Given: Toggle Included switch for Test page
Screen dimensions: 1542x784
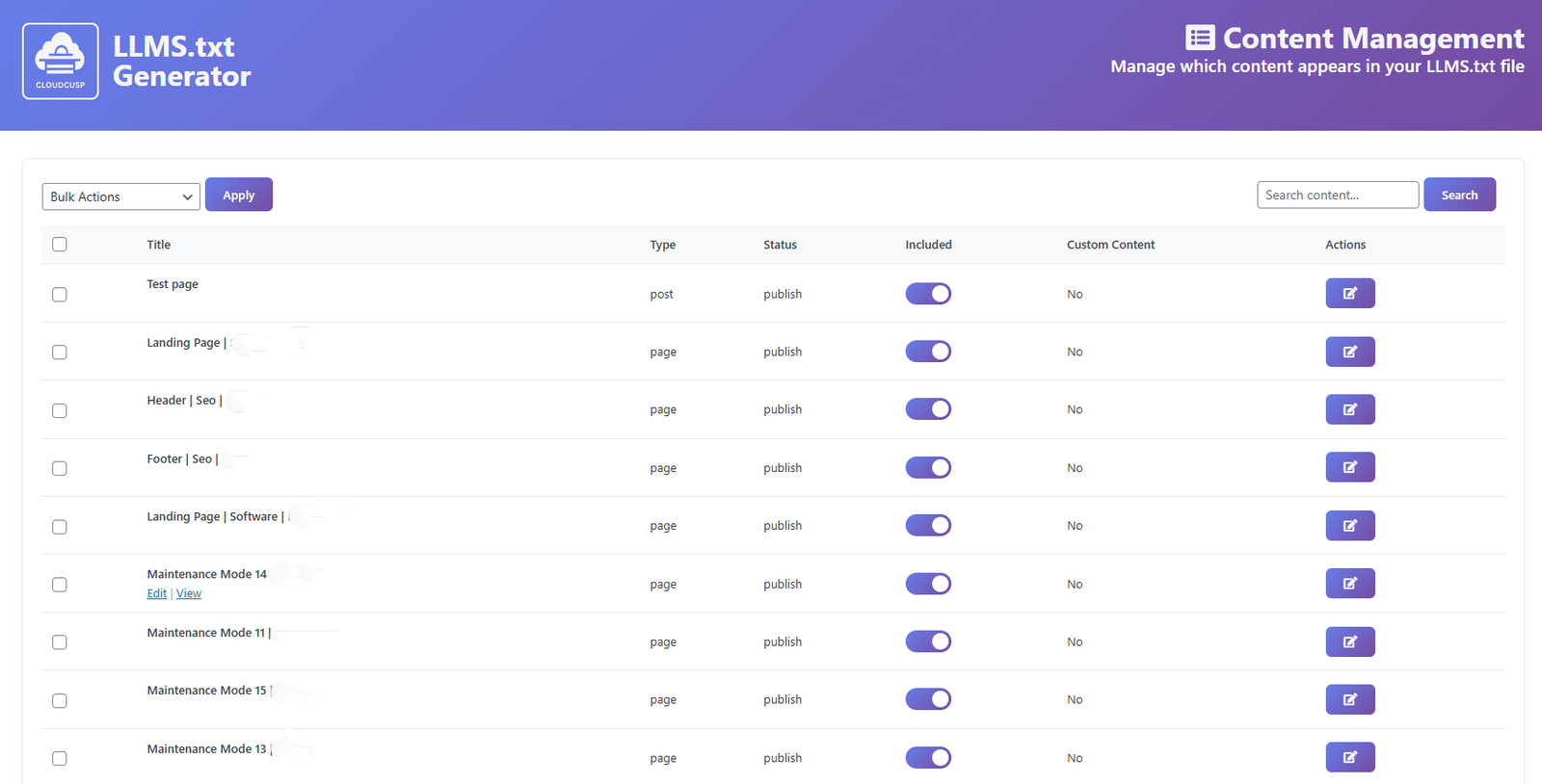Looking at the screenshot, I should coord(928,294).
